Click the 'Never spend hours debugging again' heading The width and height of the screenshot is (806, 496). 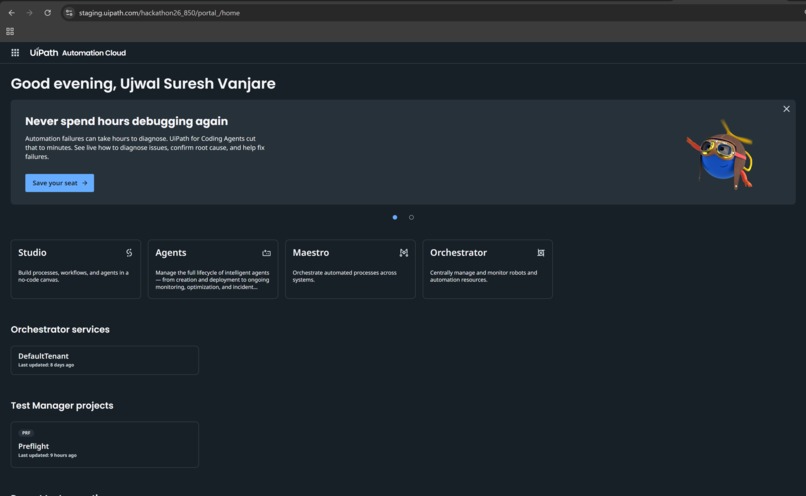126,121
